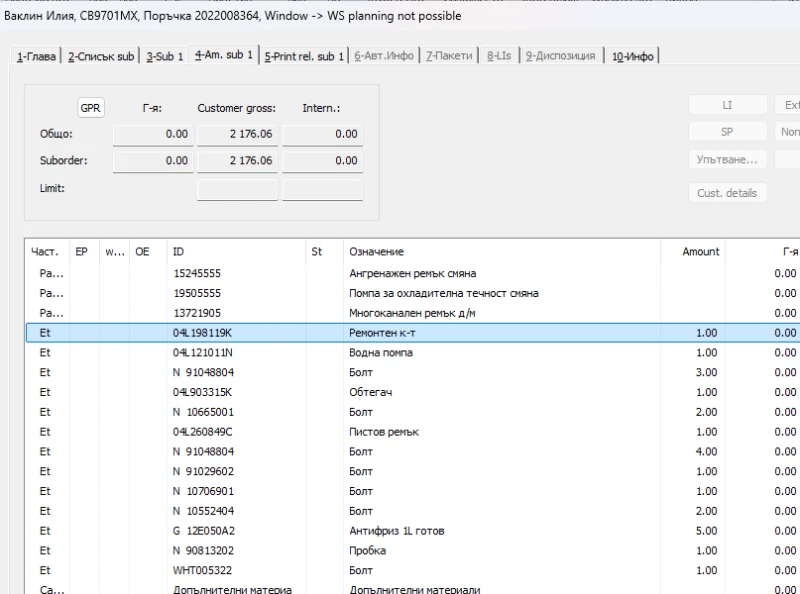Go to 5-Print rel. sub 1 tab

coord(304,56)
